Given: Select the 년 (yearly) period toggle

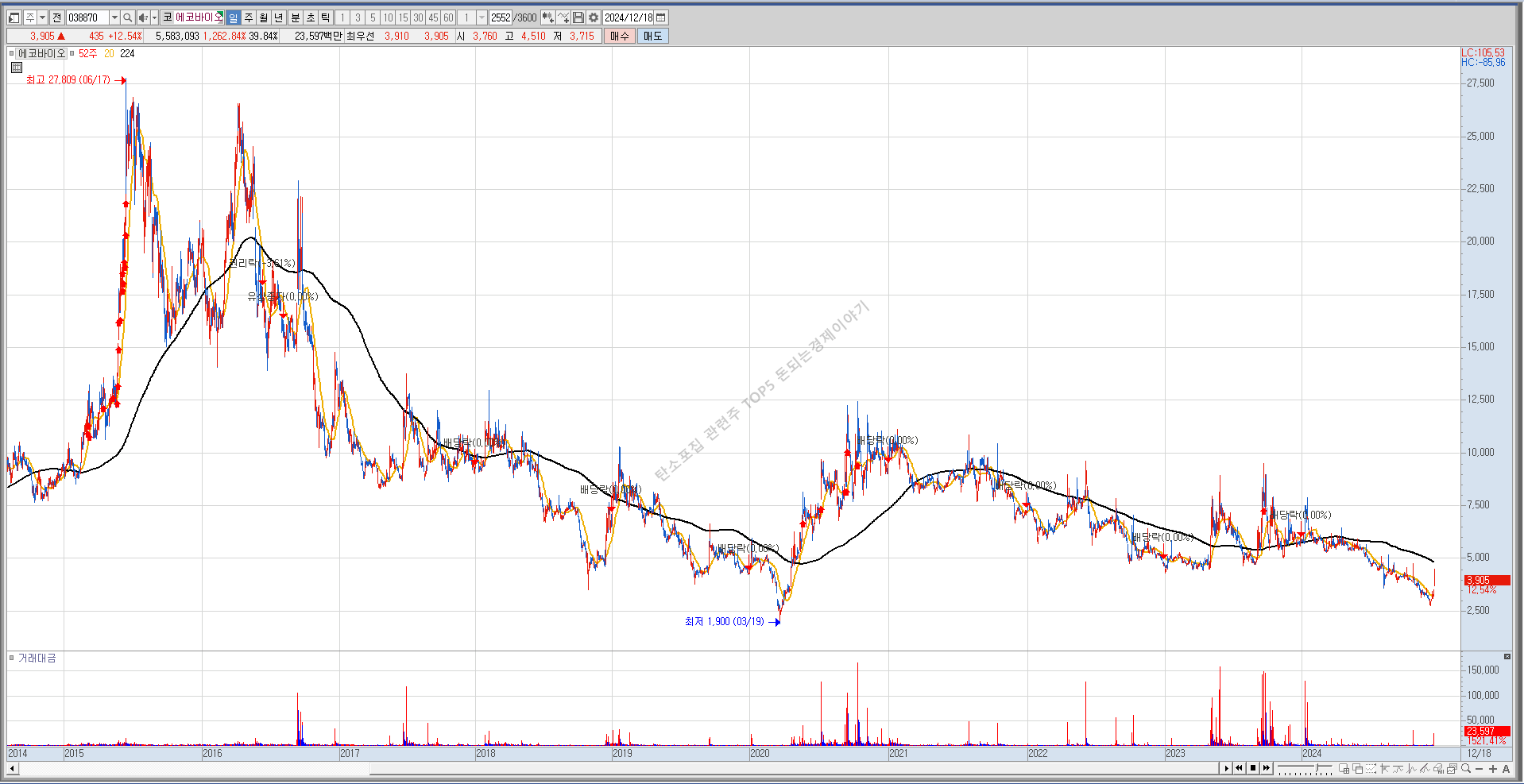Looking at the screenshot, I should coord(278,17).
